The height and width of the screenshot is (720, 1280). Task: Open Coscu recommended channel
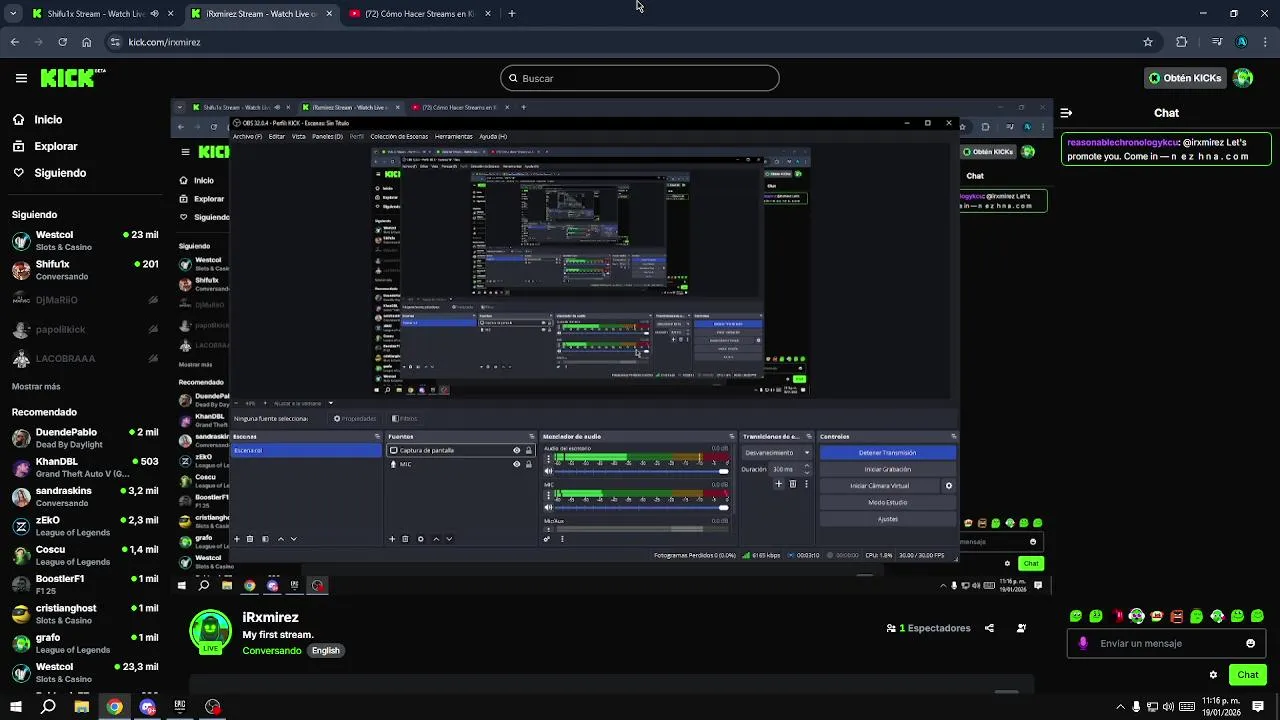(85, 555)
